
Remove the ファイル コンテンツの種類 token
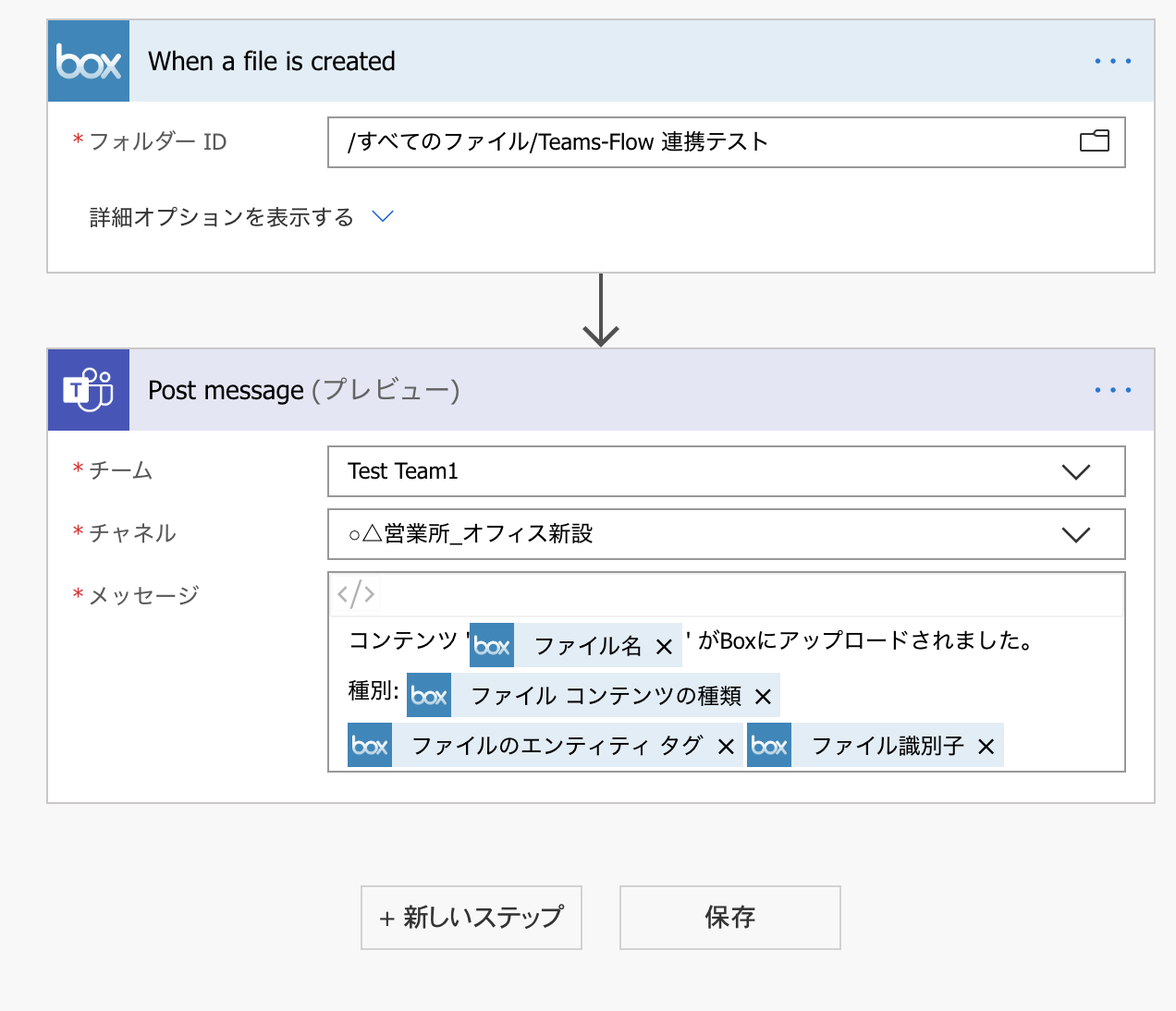click(x=763, y=695)
